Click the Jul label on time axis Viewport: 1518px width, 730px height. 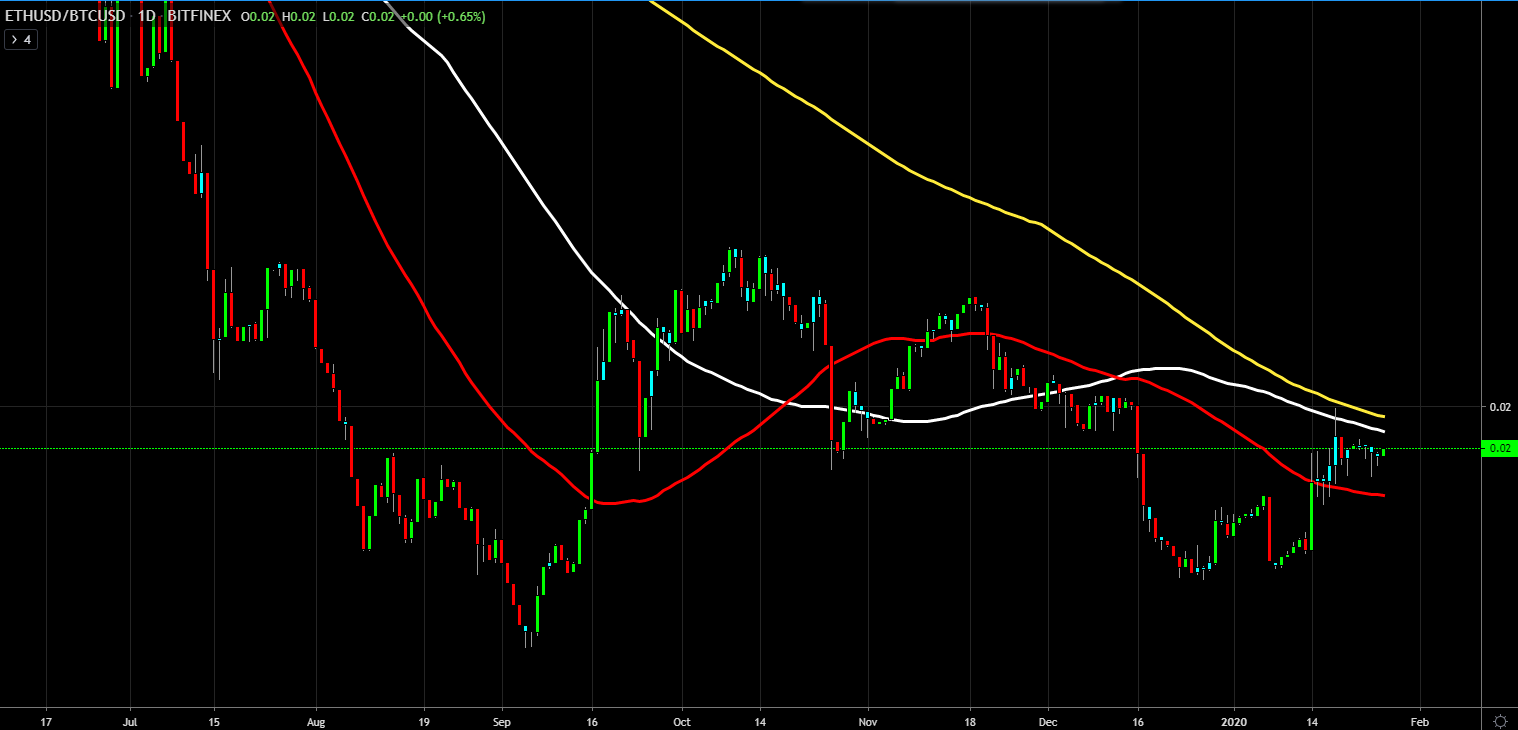(x=129, y=720)
